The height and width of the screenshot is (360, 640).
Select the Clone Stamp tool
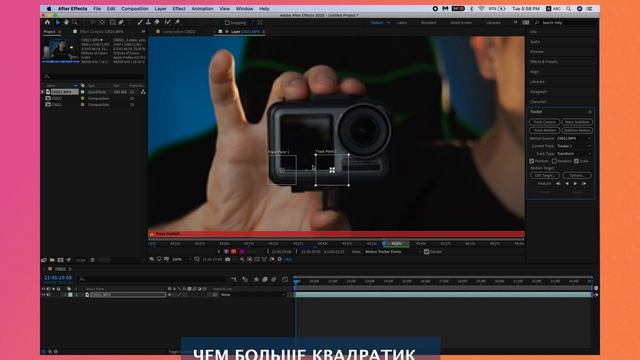tap(149, 22)
